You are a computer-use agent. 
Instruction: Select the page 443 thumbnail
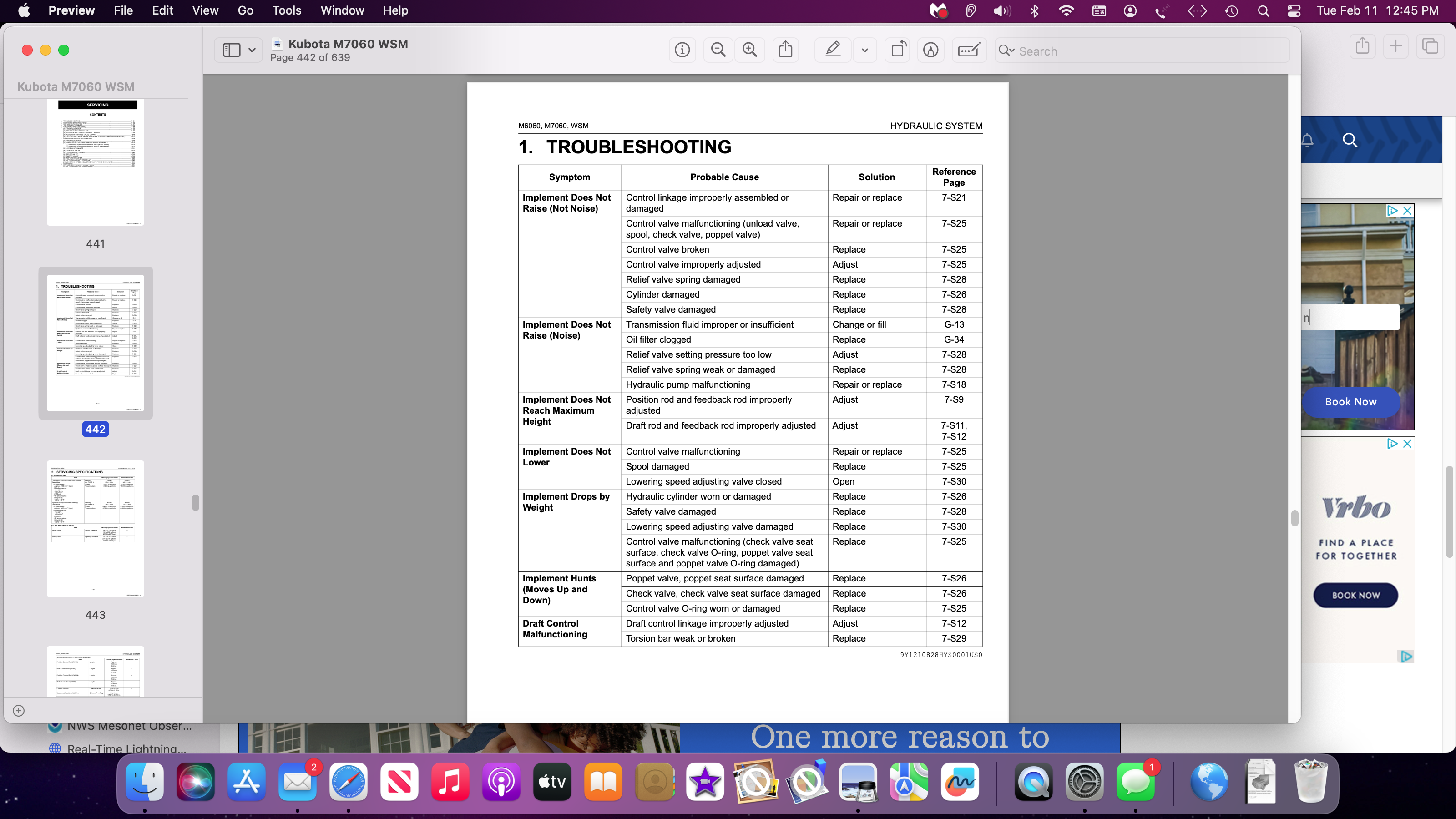tap(96, 528)
